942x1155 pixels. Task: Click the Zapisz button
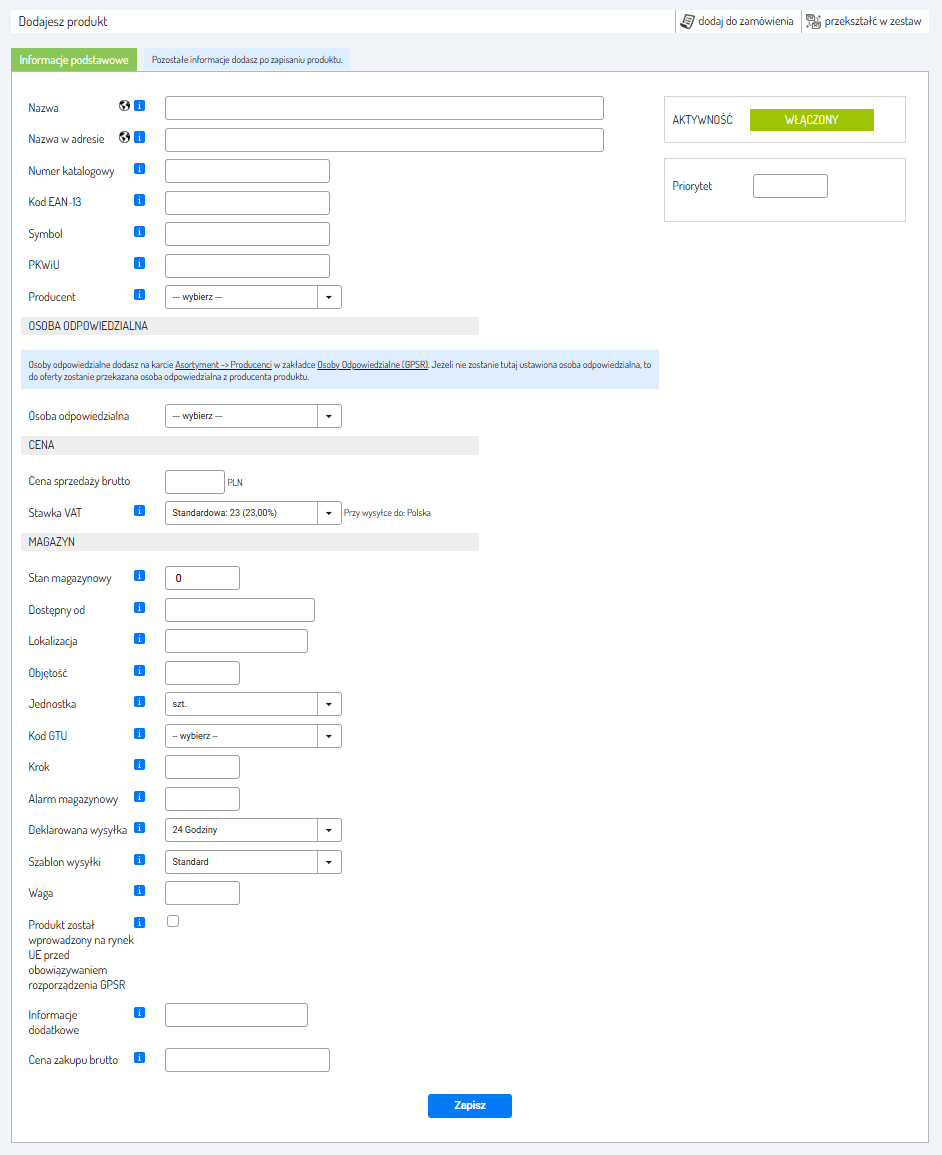(x=469, y=1105)
